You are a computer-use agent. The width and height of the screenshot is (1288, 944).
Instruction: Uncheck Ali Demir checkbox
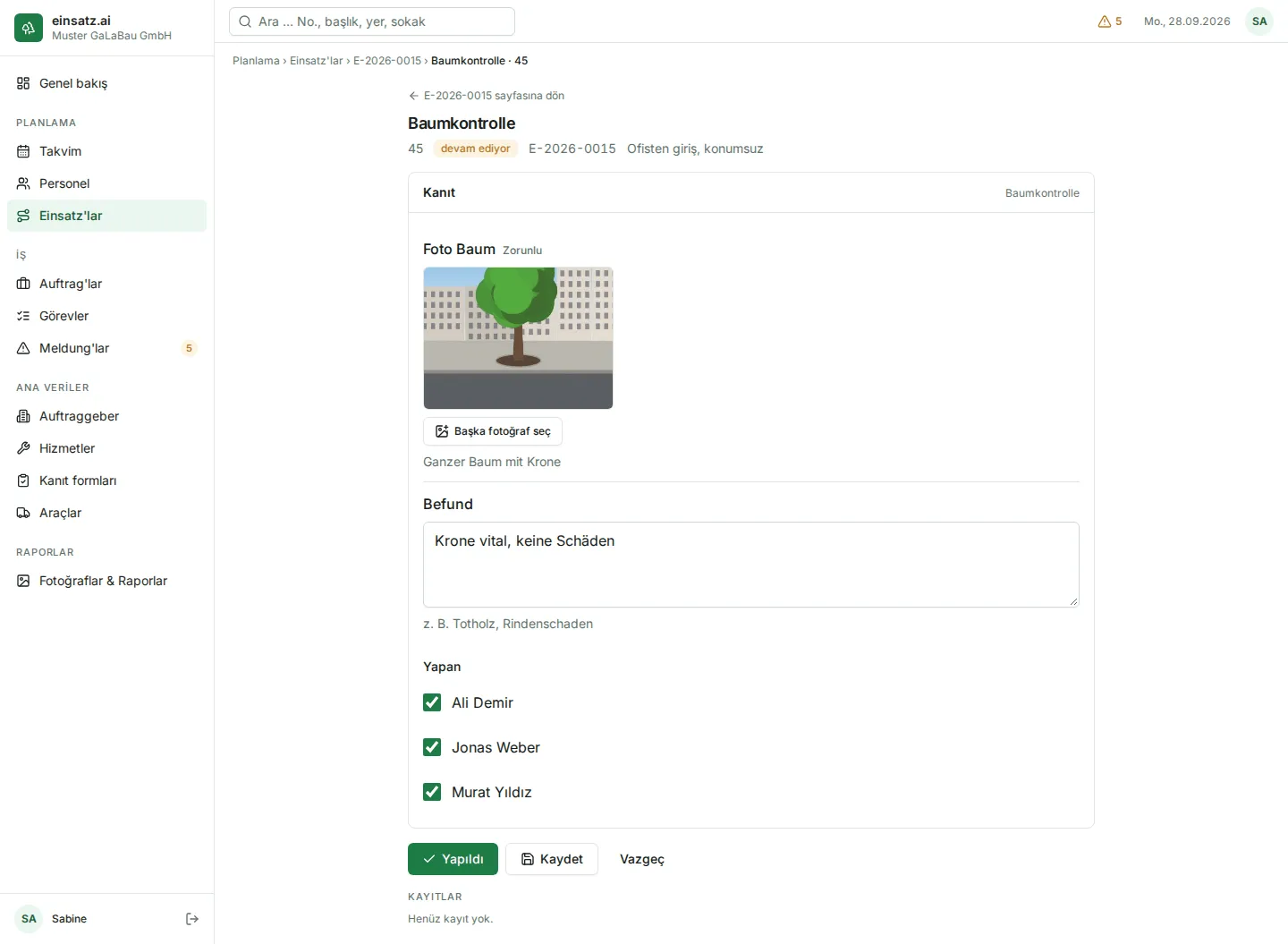432,702
